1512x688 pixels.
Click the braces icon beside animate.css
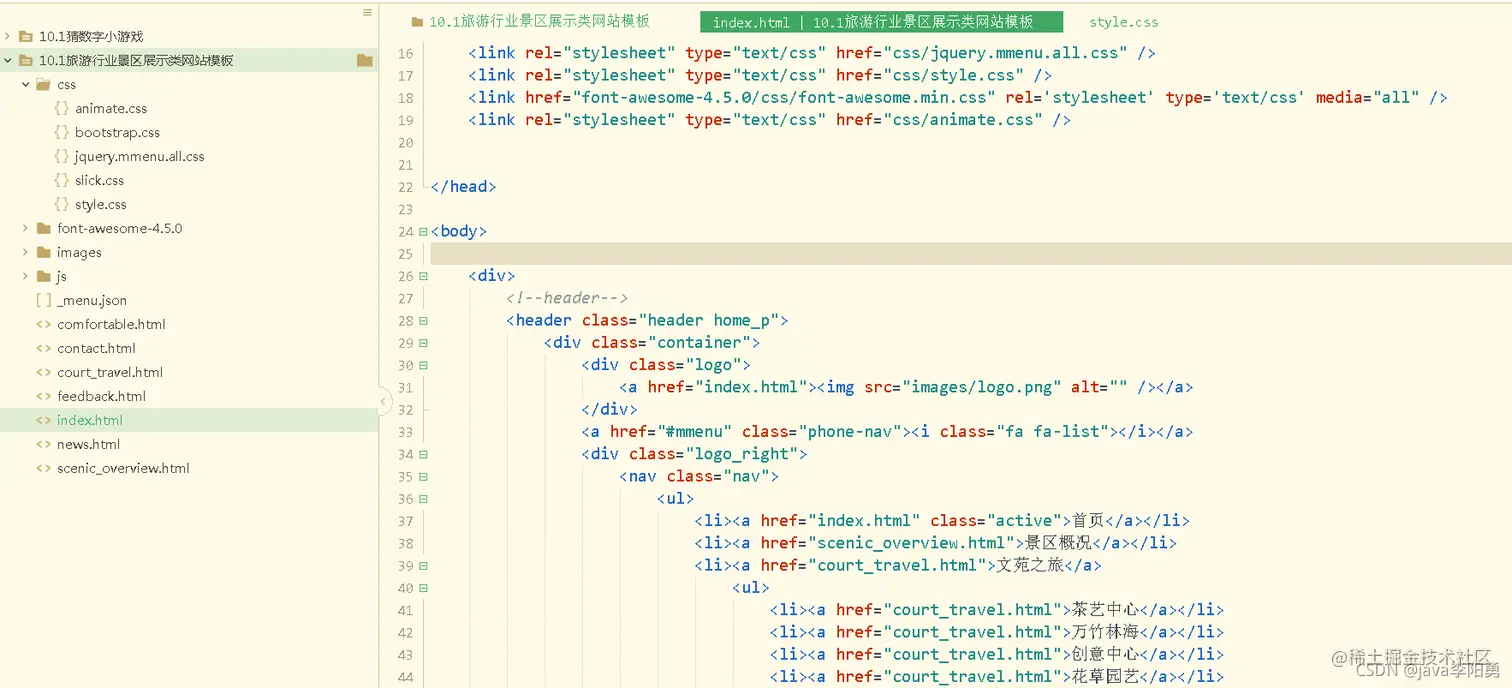(61, 108)
